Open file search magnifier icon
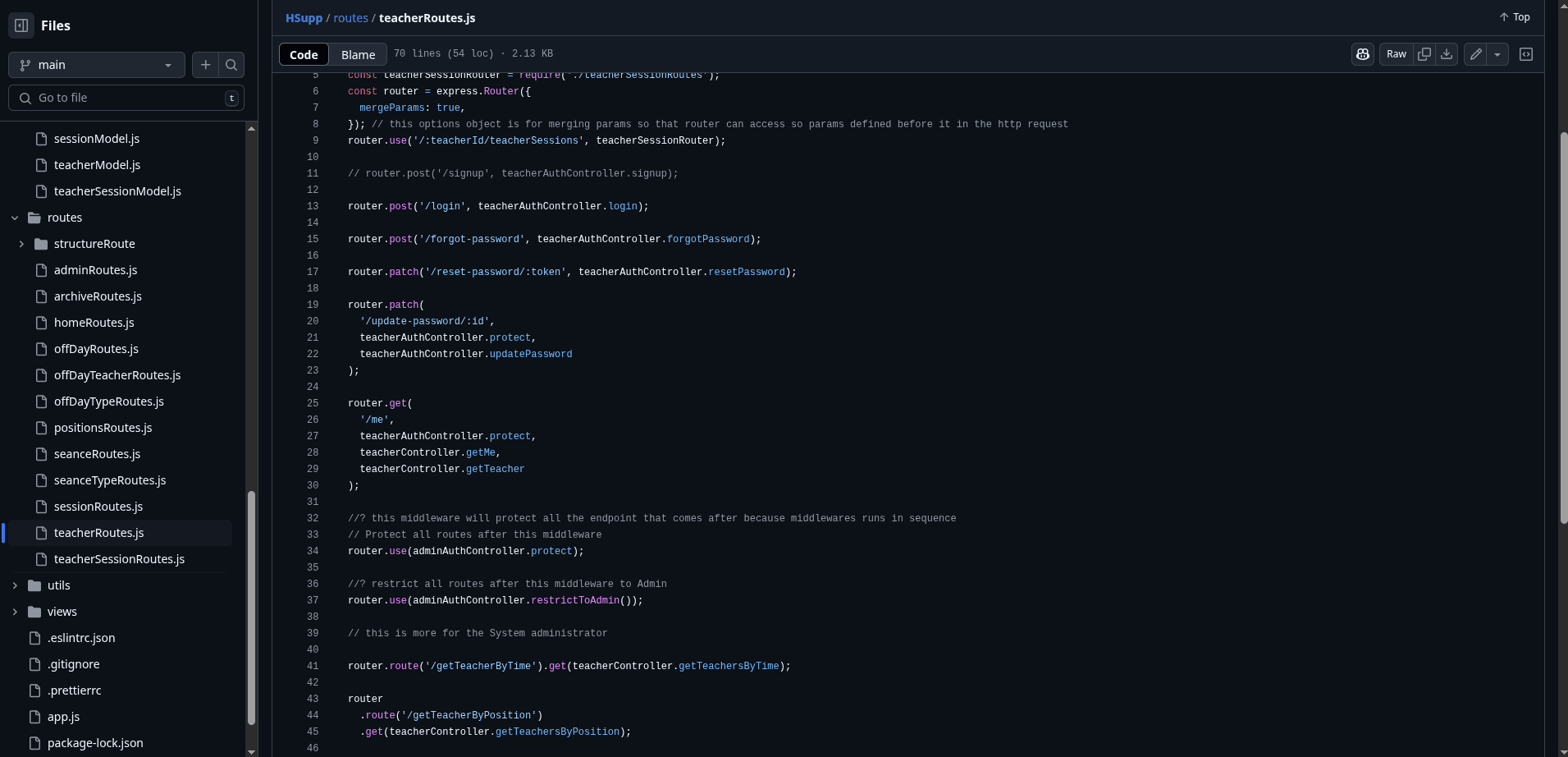Image resolution: width=1568 pixels, height=757 pixels. 231,65
